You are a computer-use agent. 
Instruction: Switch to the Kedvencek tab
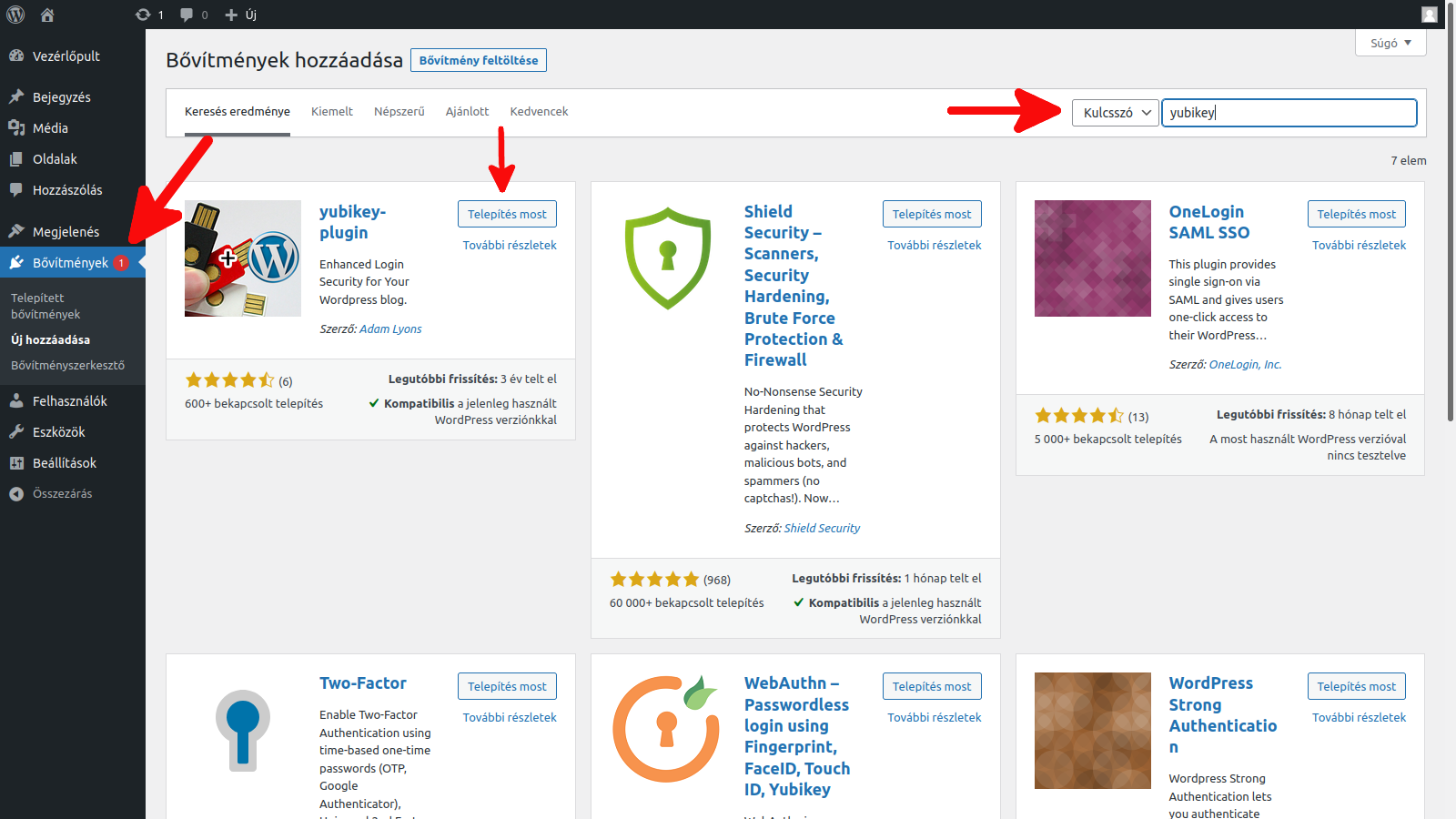coord(539,112)
